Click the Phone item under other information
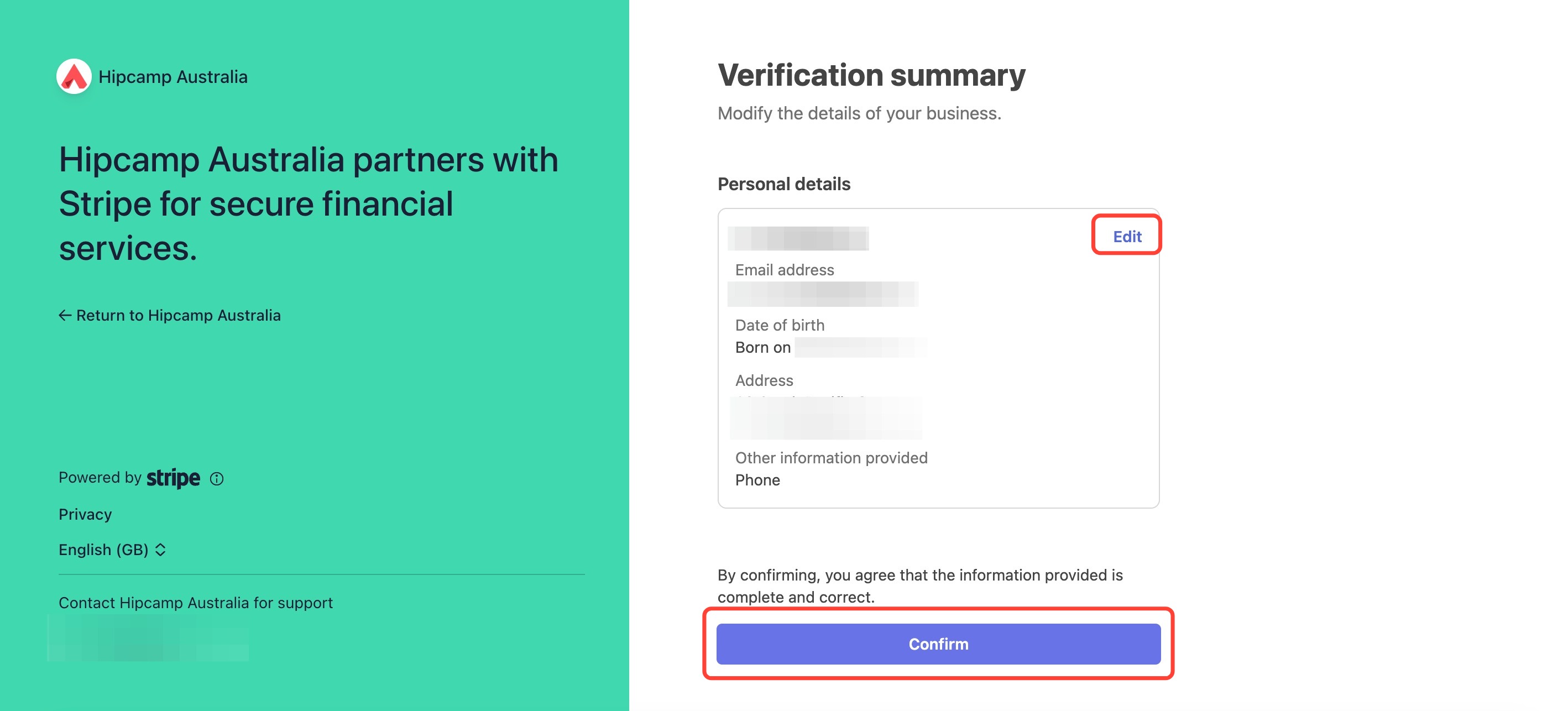 pos(757,480)
